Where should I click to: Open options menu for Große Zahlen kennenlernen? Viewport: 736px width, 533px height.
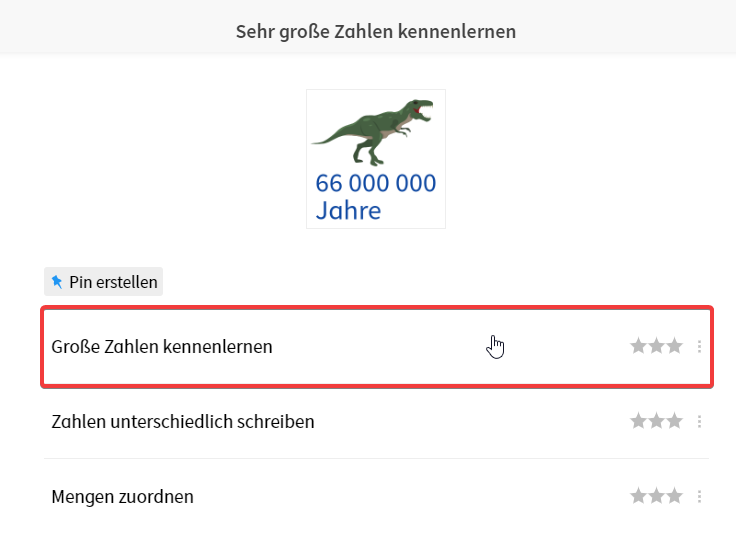[699, 346]
